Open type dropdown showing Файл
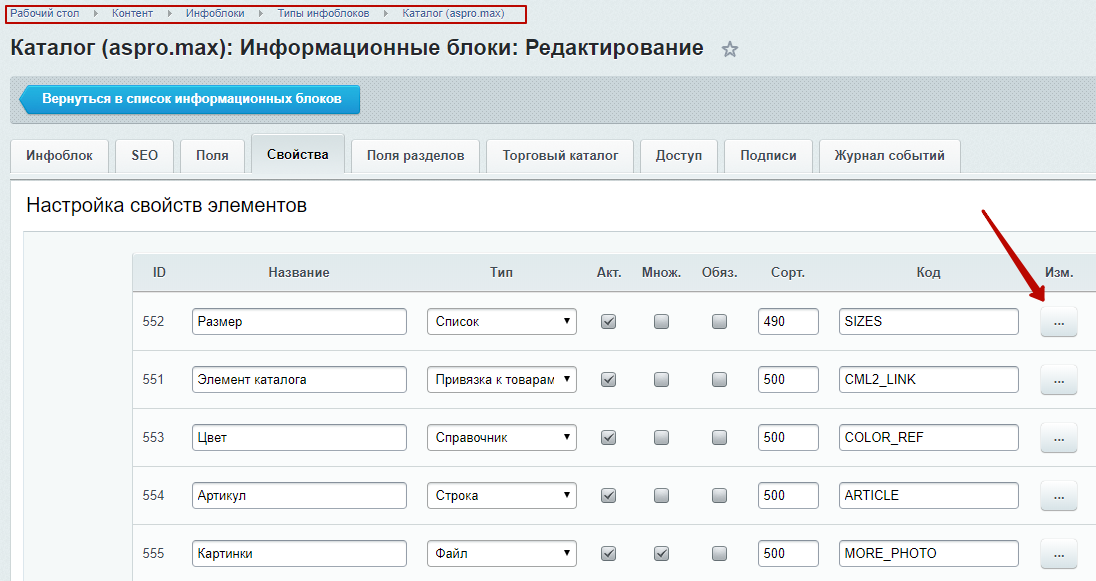 pyautogui.click(x=502, y=554)
